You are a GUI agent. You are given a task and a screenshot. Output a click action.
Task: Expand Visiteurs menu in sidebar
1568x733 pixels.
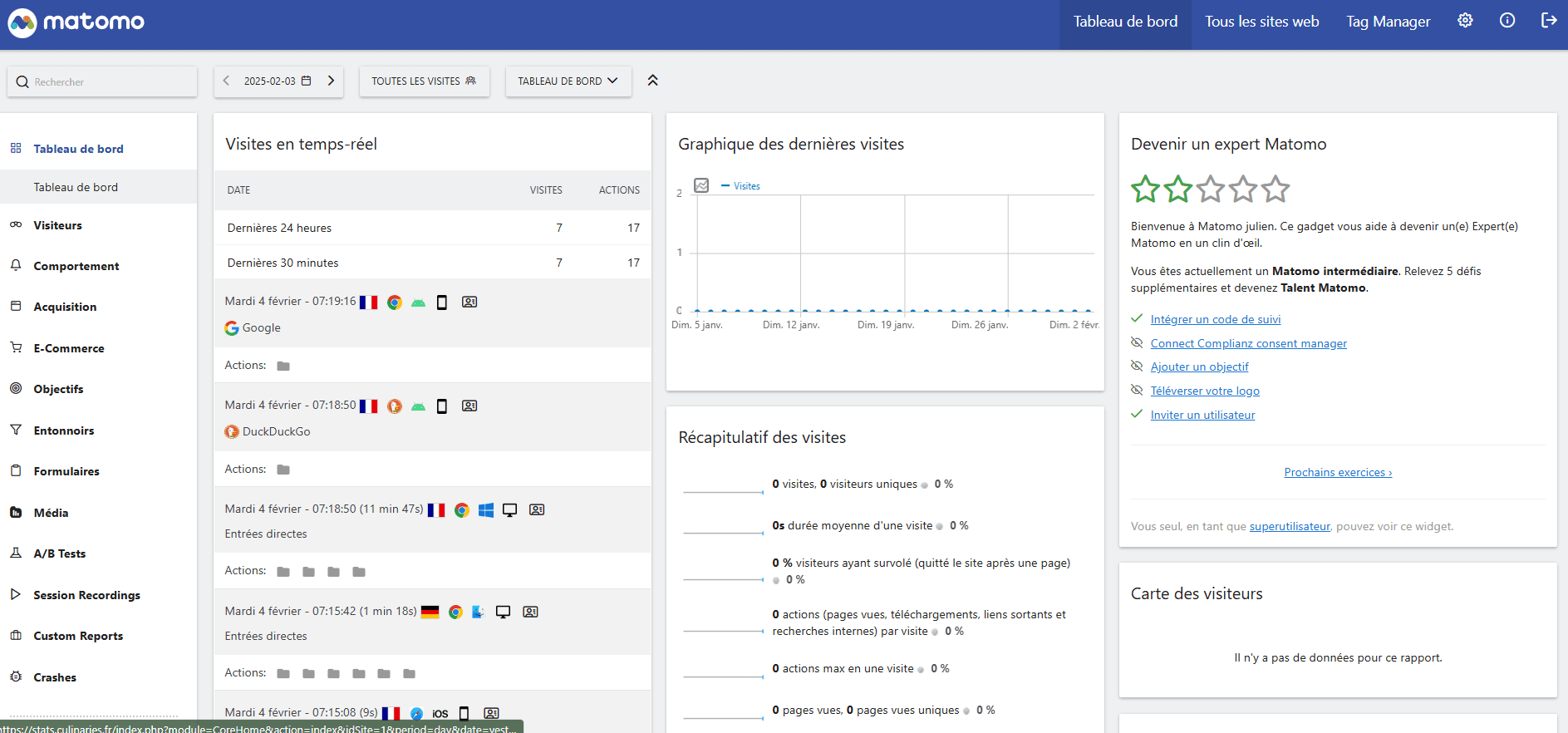tap(57, 225)
